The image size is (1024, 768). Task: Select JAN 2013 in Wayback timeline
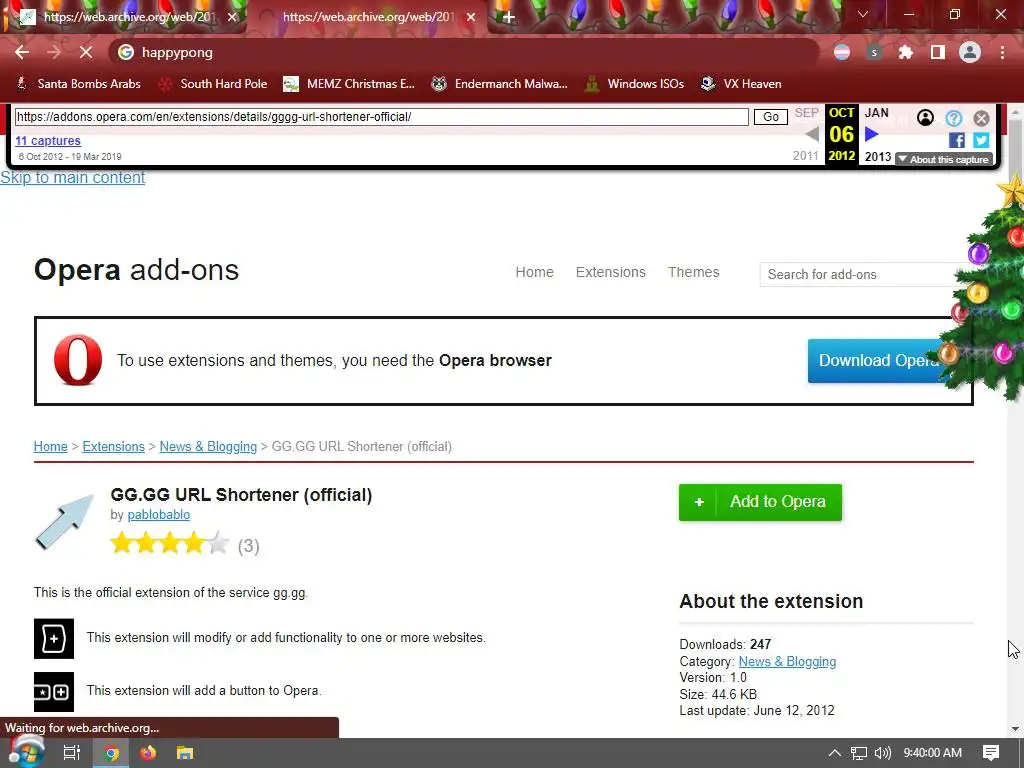coord(877,113)
